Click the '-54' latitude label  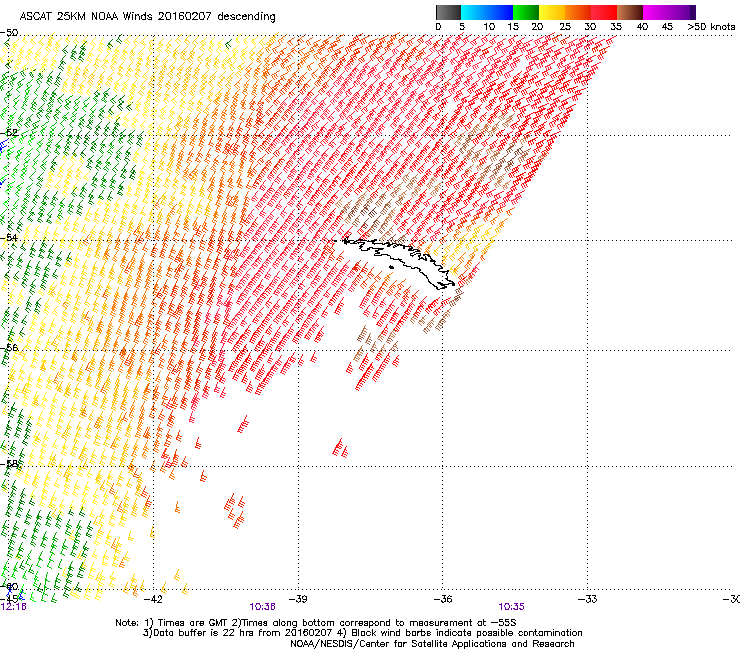coord(9,237)
